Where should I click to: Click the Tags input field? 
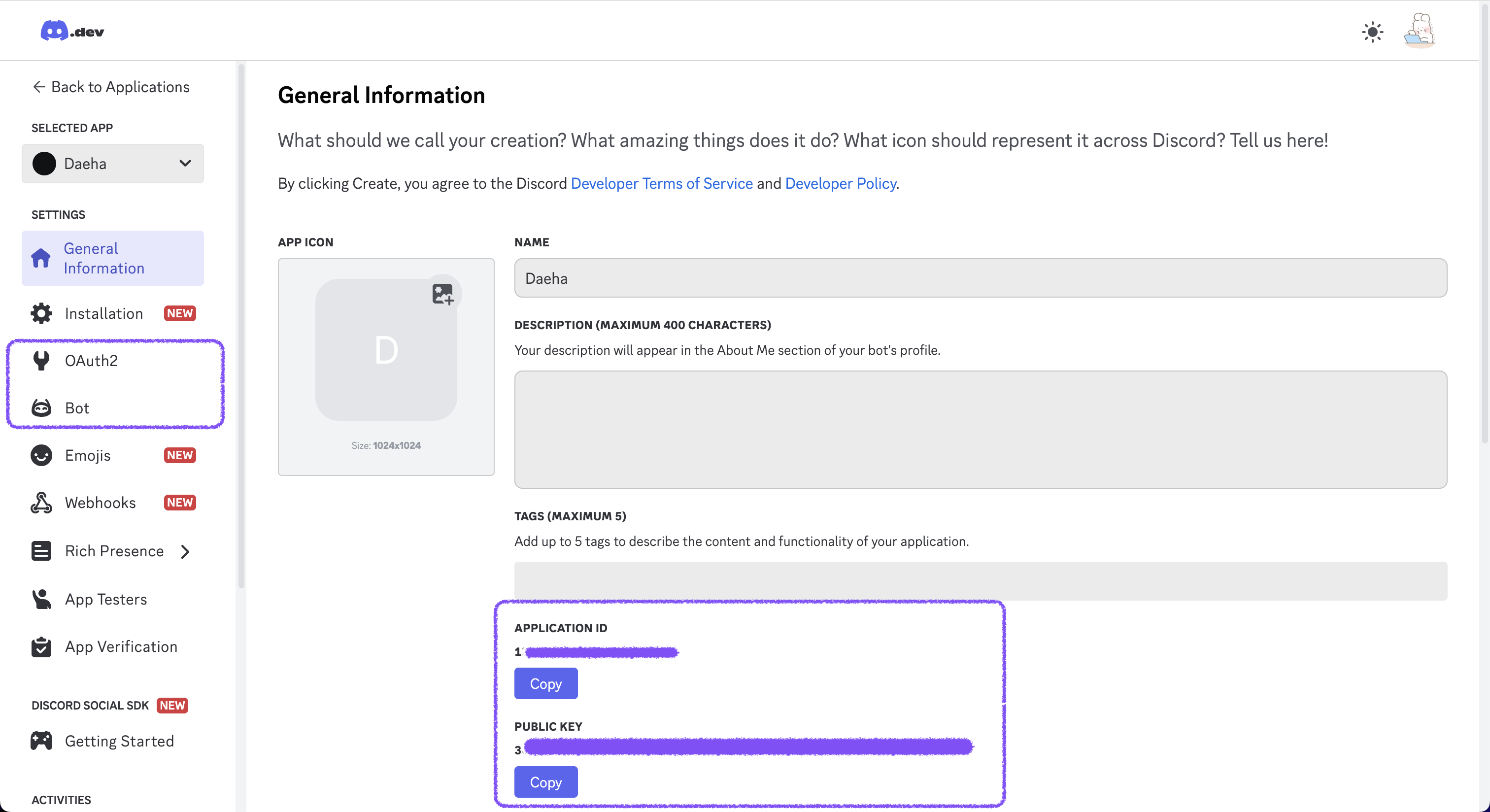click(981, 580)
